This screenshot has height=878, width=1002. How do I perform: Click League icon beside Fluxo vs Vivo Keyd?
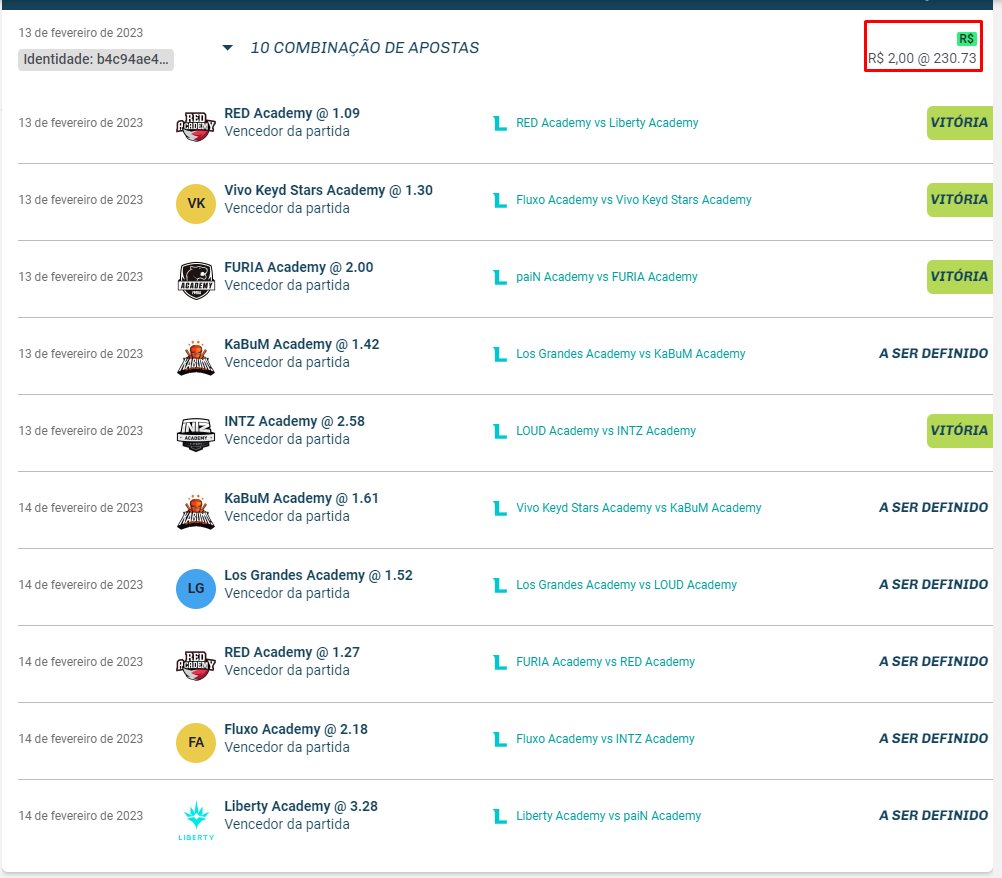[500, 200]
